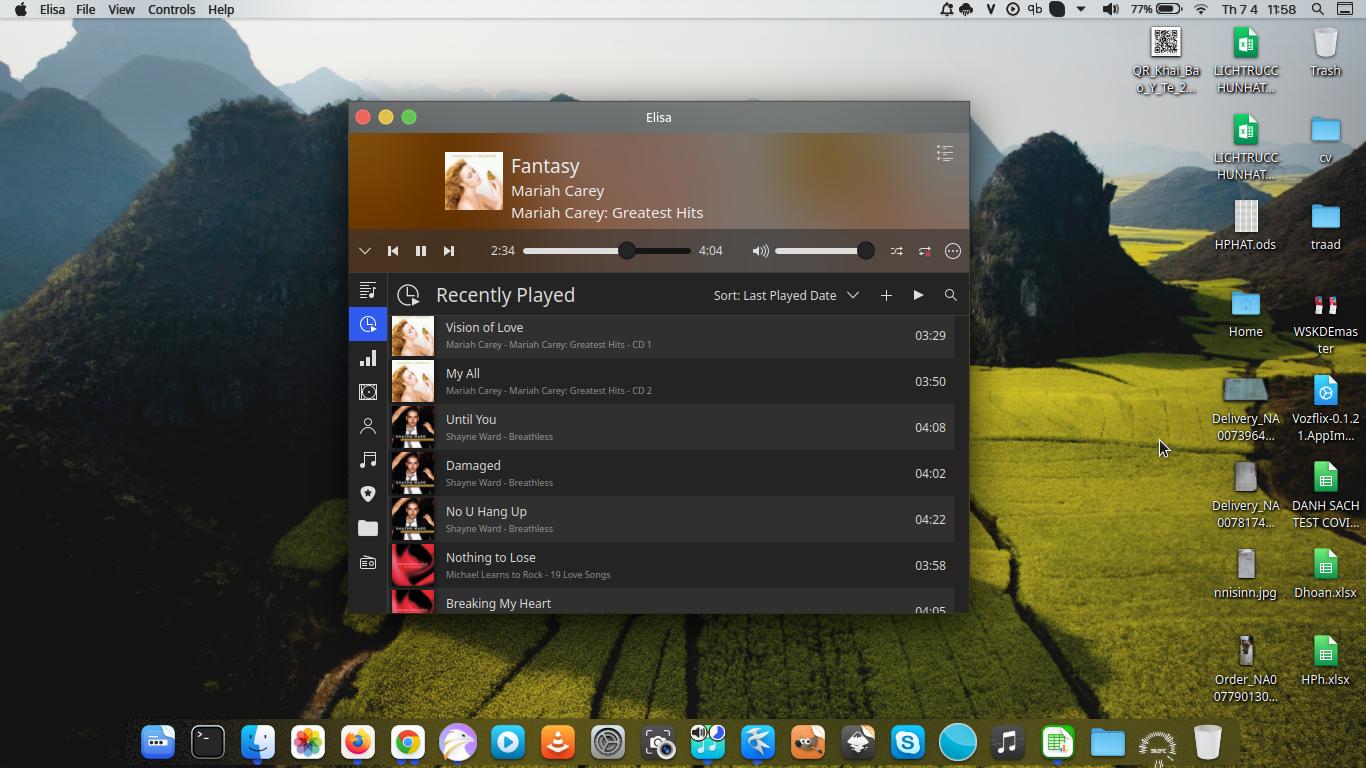
Task: Select the Trash icon on the desktop
Action: [x=1325, y=52]
